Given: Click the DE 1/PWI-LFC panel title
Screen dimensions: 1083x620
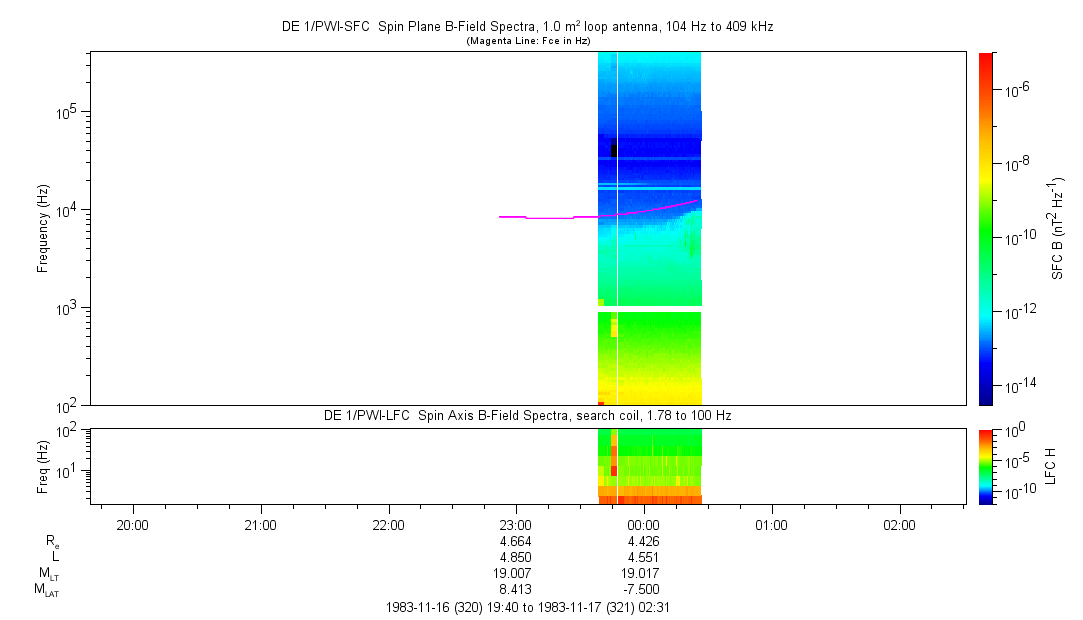Looking at the screenshot, I should click(x=527, y=415).
